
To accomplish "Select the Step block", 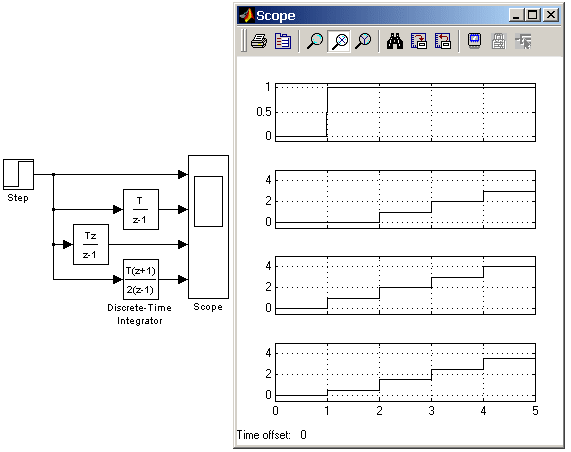I will (19, 174).
